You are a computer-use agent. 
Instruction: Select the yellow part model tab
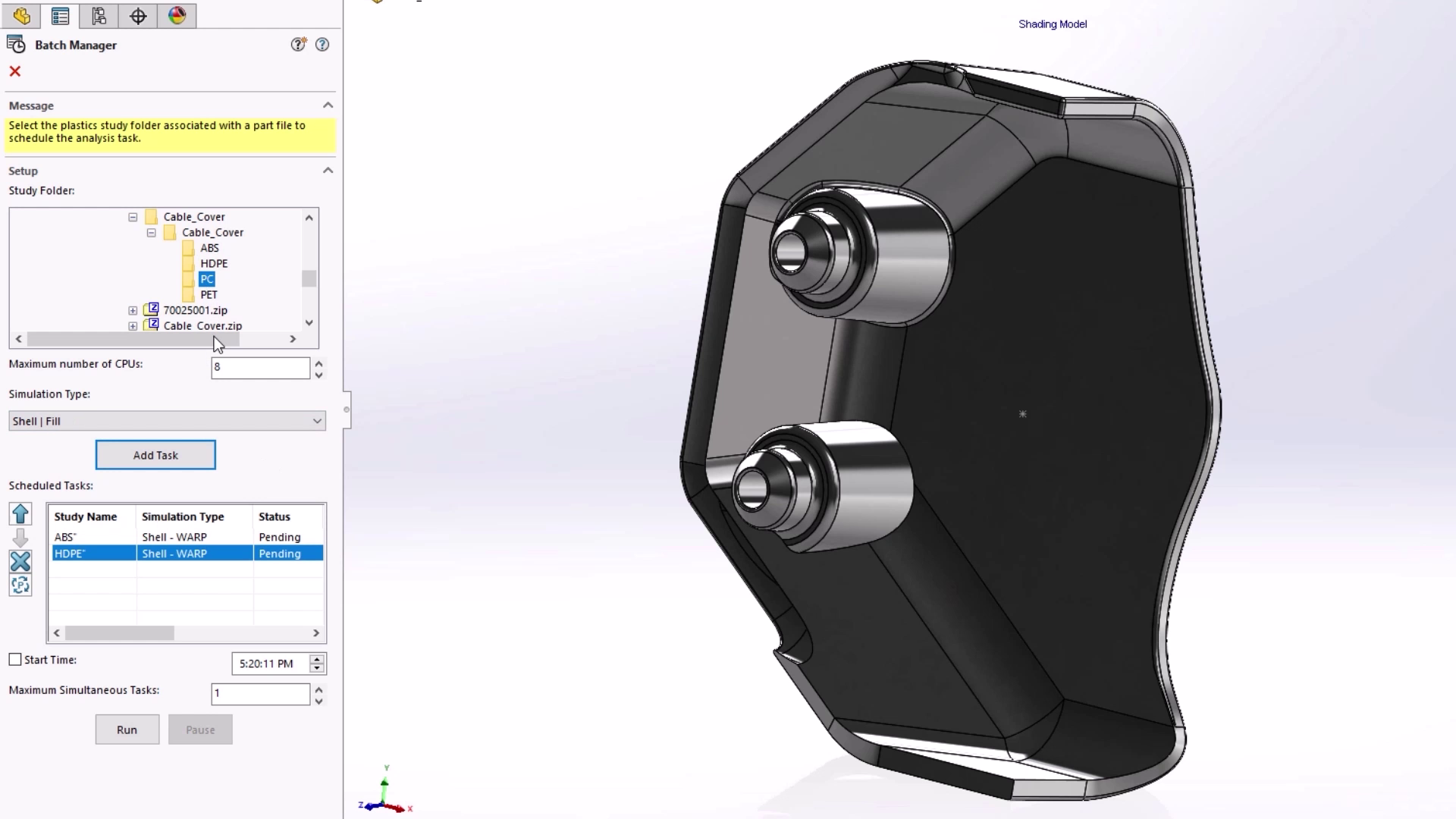click(21, 15)
